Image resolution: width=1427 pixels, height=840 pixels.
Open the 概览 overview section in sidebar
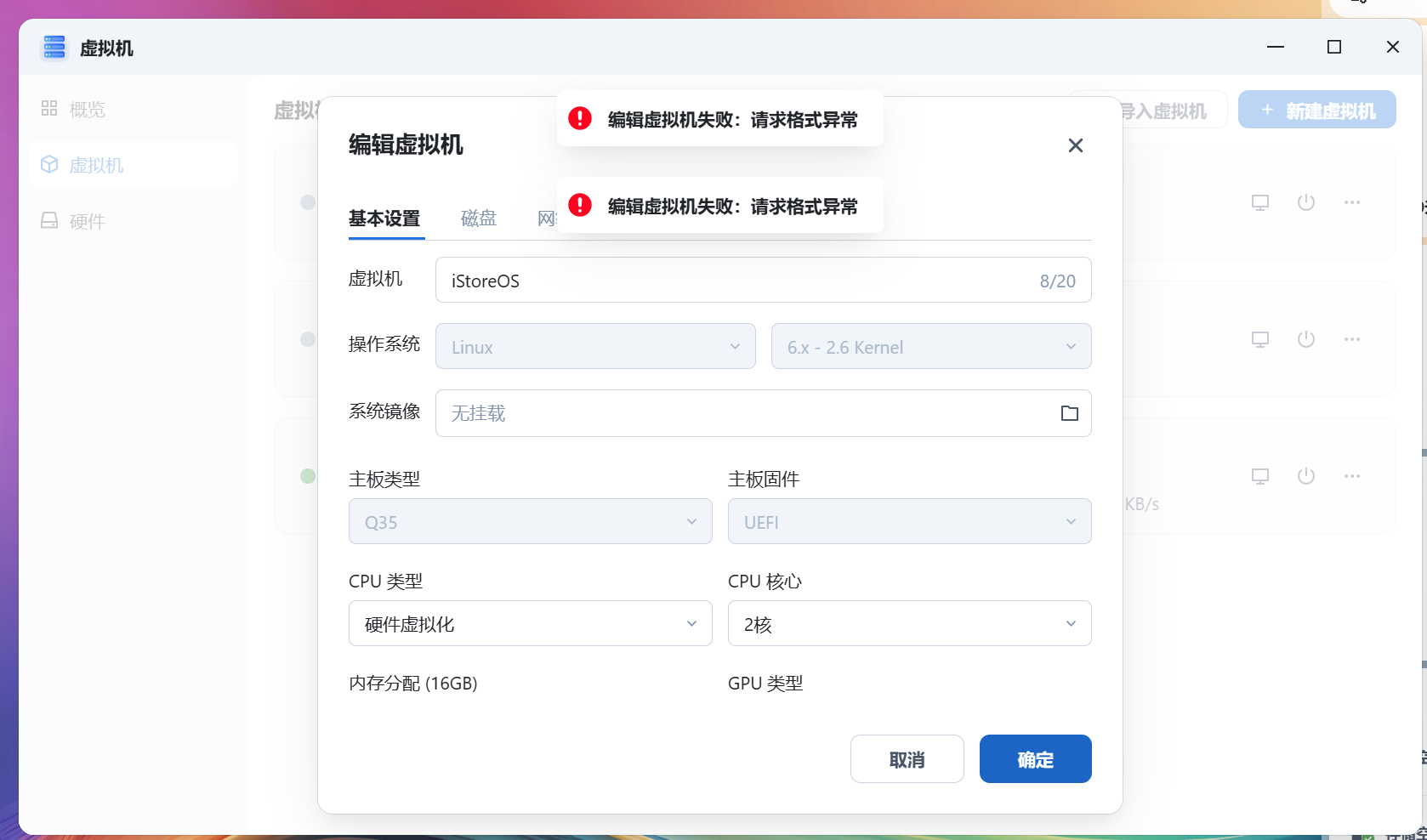88,109
